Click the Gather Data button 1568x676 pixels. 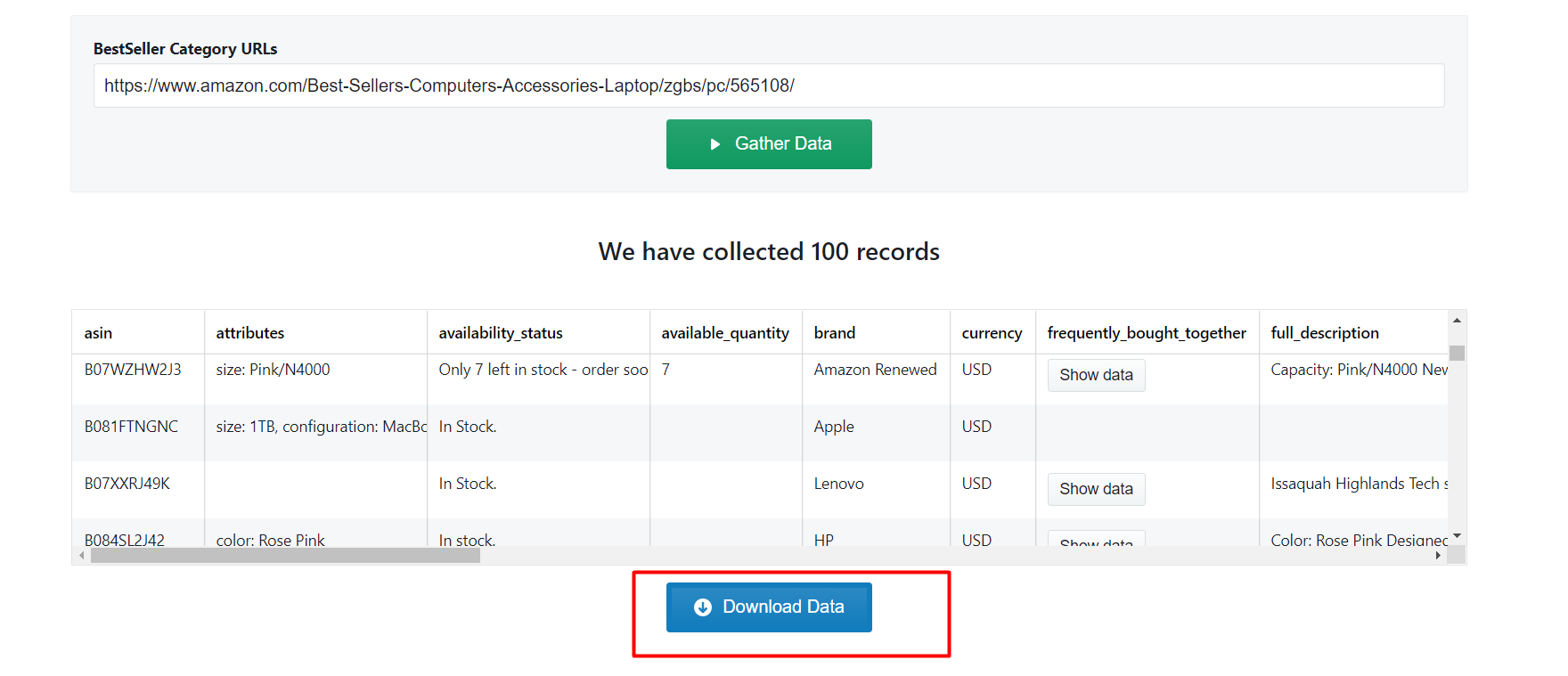click(769, 144)
